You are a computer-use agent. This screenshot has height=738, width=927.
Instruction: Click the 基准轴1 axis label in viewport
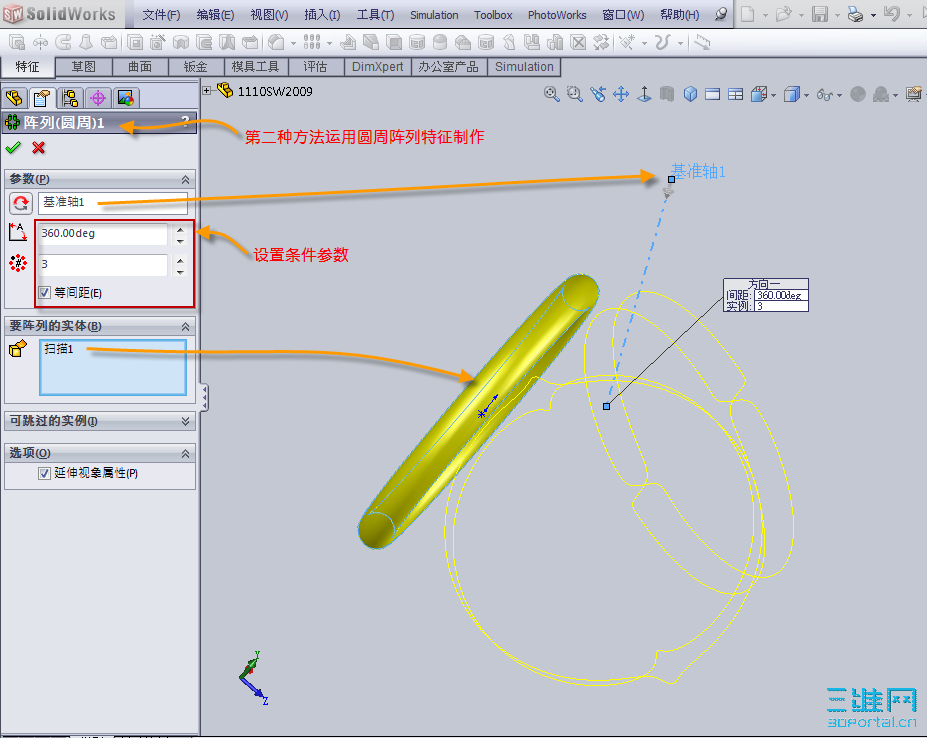point(698,171)
